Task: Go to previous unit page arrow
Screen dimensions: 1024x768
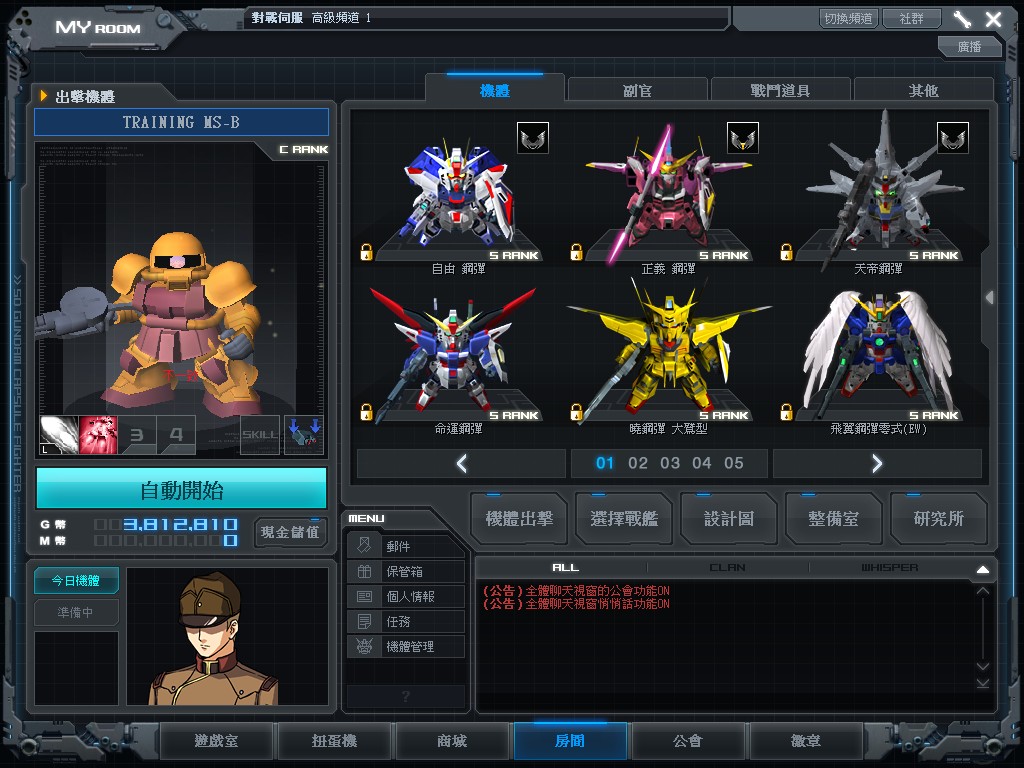Action: 462,463
